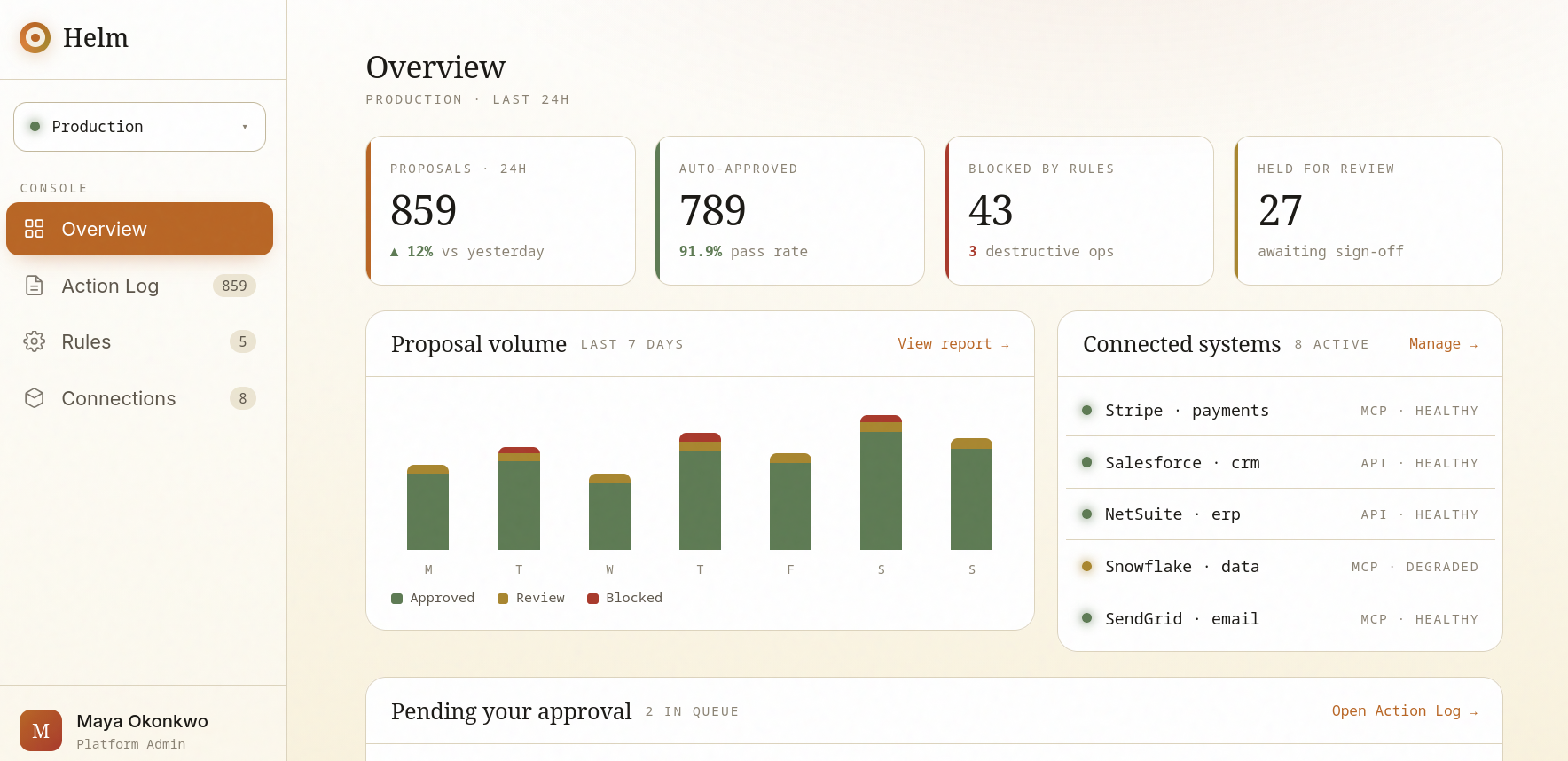1568x761 pixels.
Task: Open the Action Log document icon
Action: pyautogui.click(x=35, y=286)
